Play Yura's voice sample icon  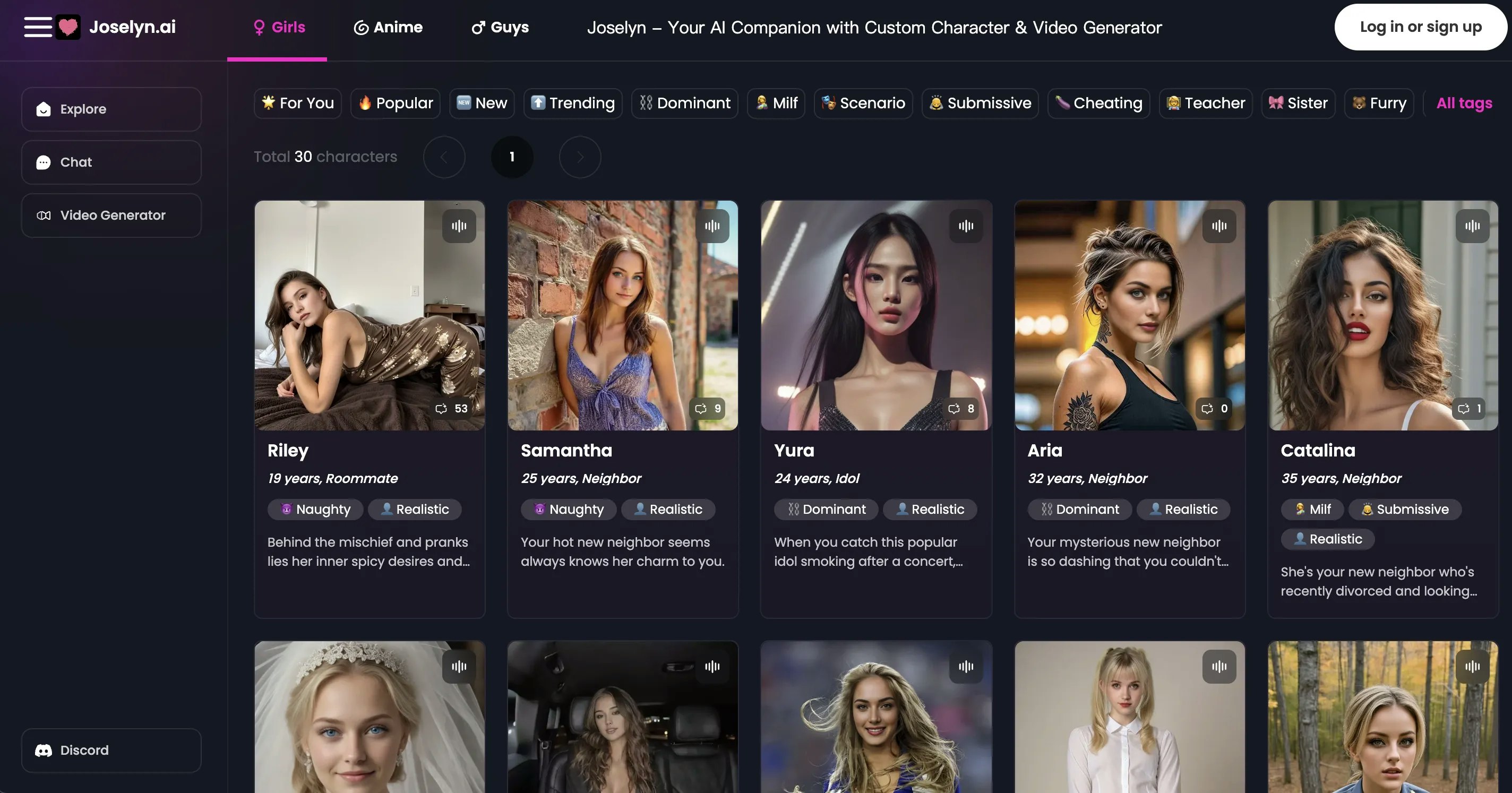click(966, 226)
